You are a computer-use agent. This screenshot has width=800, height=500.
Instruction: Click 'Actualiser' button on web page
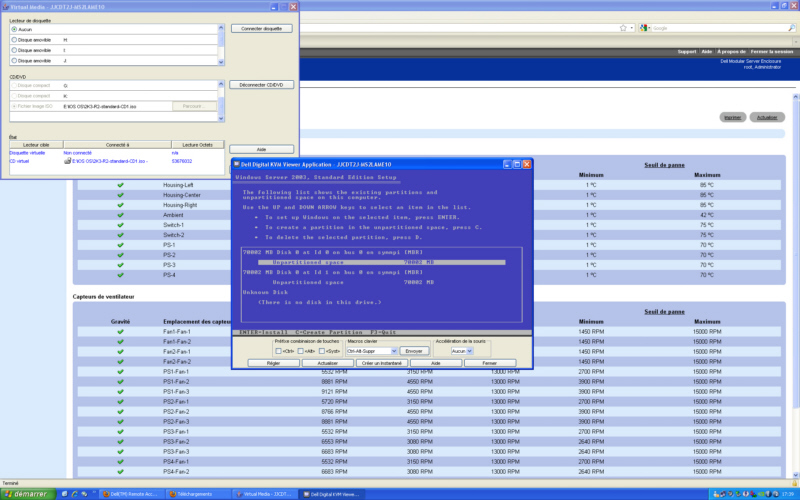767,117
